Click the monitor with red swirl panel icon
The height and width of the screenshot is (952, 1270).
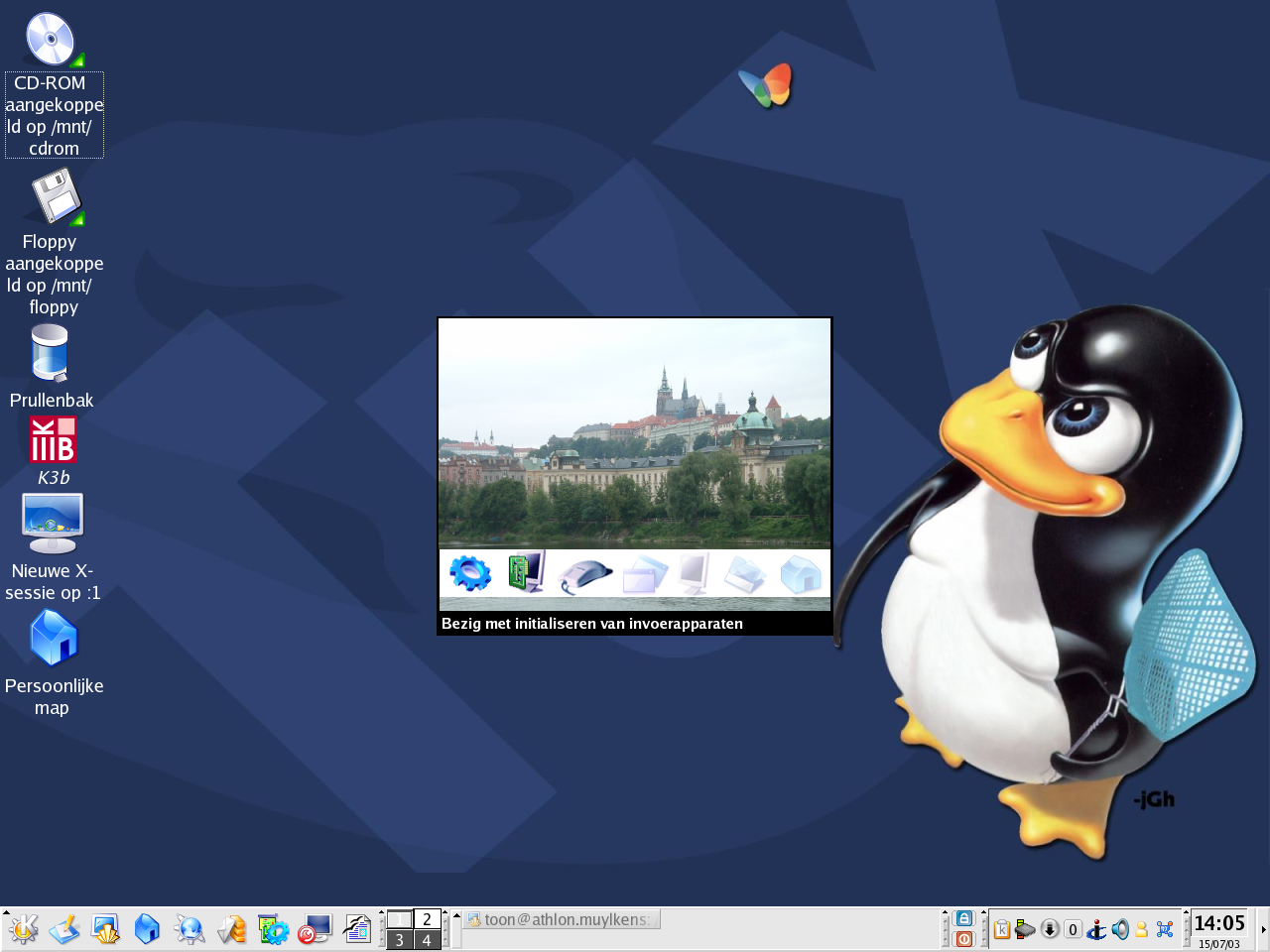tap(315, 929)
